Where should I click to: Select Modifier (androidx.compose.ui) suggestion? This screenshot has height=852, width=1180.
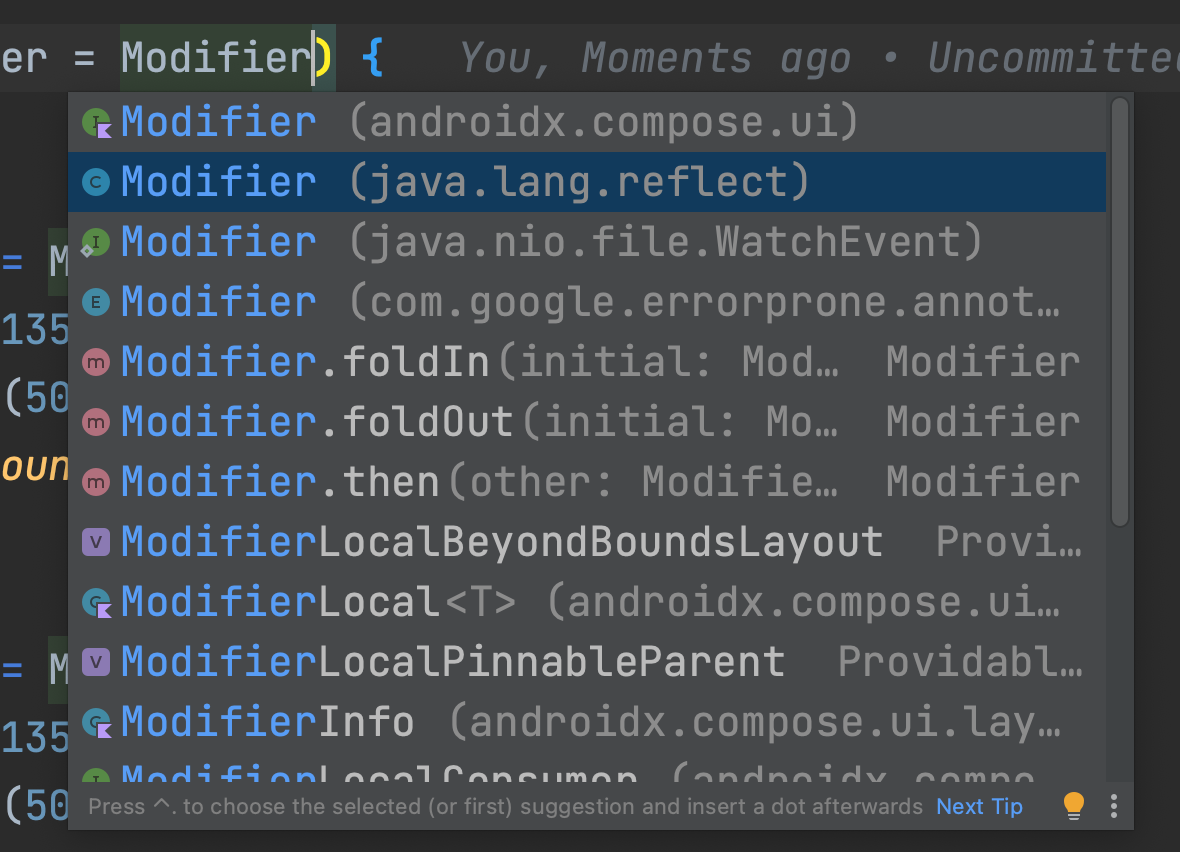tap(587, 122)
